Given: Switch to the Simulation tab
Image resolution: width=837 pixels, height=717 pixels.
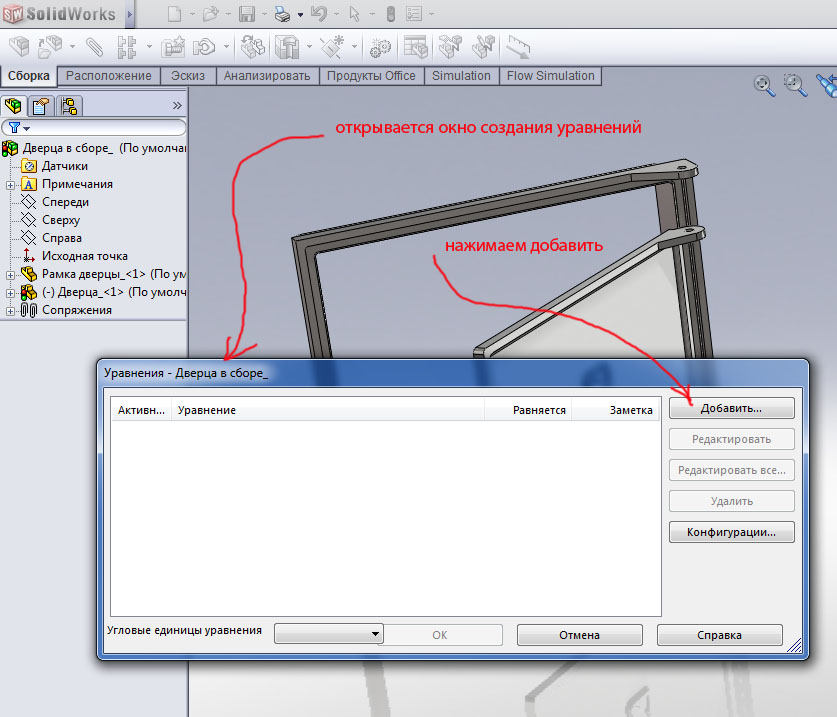Looking at the screenshot, I should pyautogui.click(x=461, y=76).
